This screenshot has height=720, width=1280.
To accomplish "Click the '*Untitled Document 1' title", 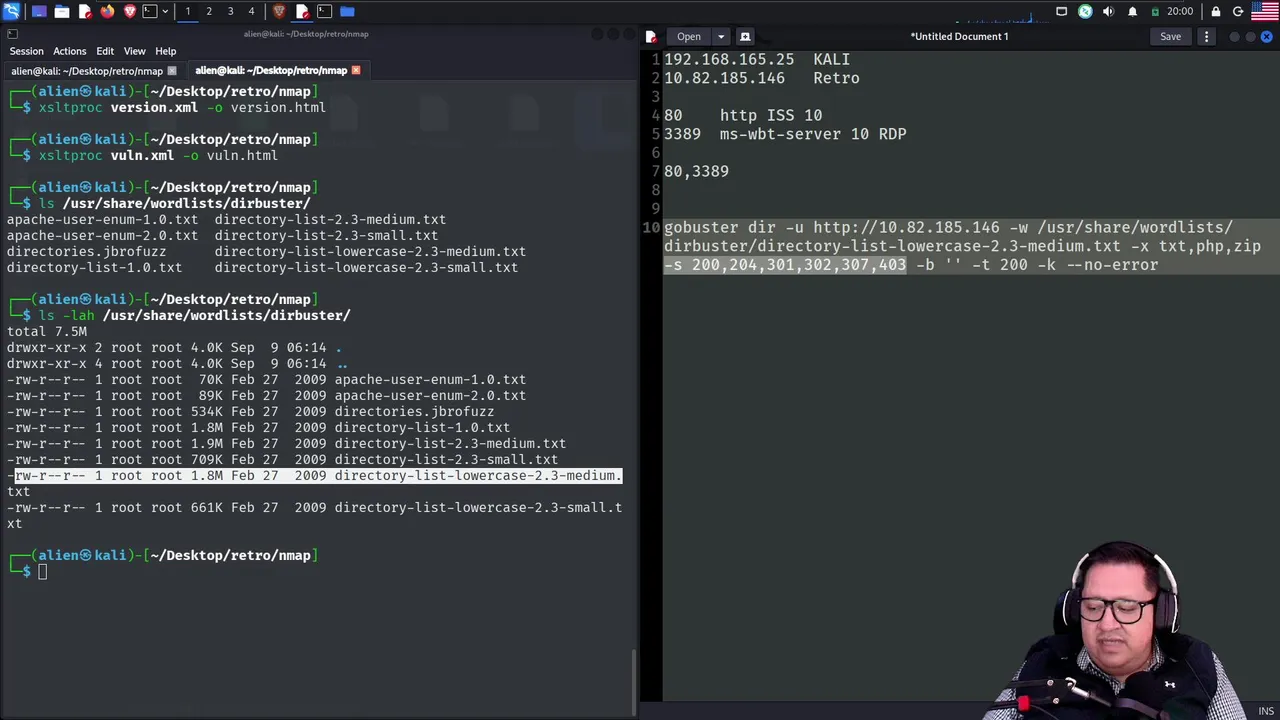I will click(x=959, y=36).
